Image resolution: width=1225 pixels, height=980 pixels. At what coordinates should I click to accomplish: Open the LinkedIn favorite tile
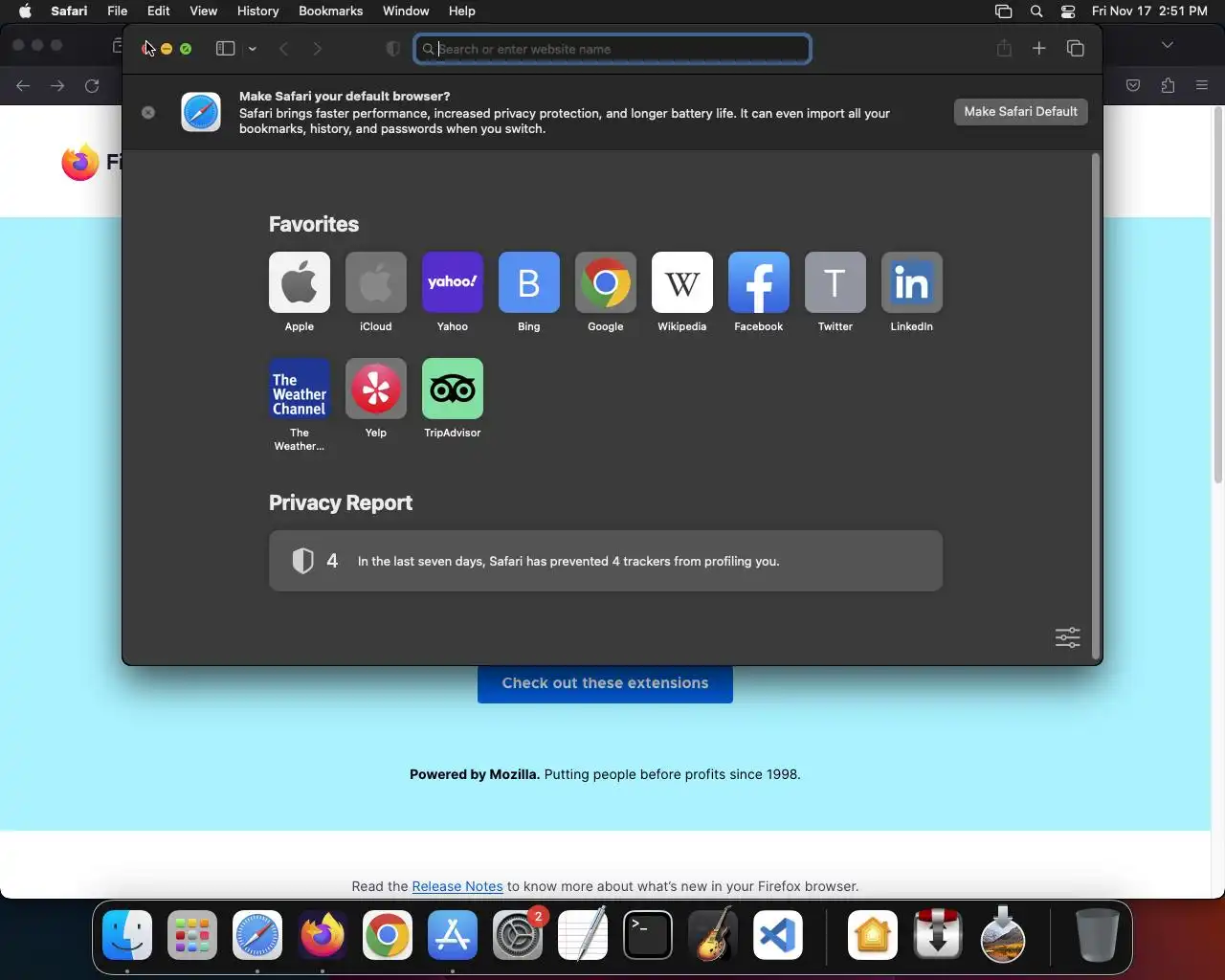(x=912, y=282)
